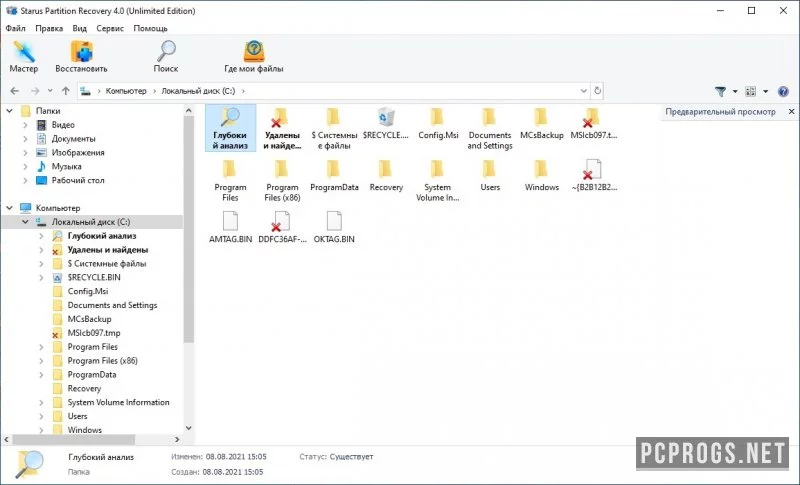Open $ Системные файлы folder icon

point(334,128)
